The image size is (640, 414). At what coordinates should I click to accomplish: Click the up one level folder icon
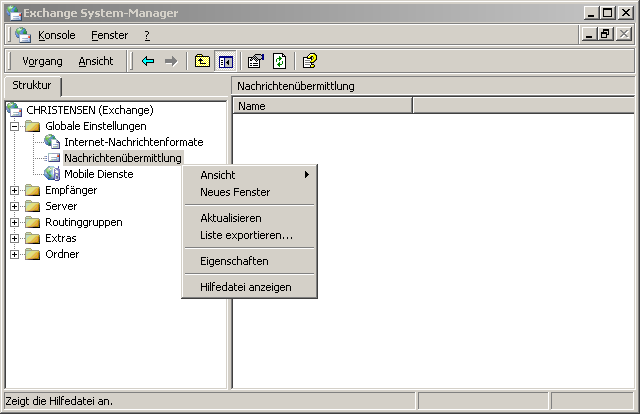202,61
